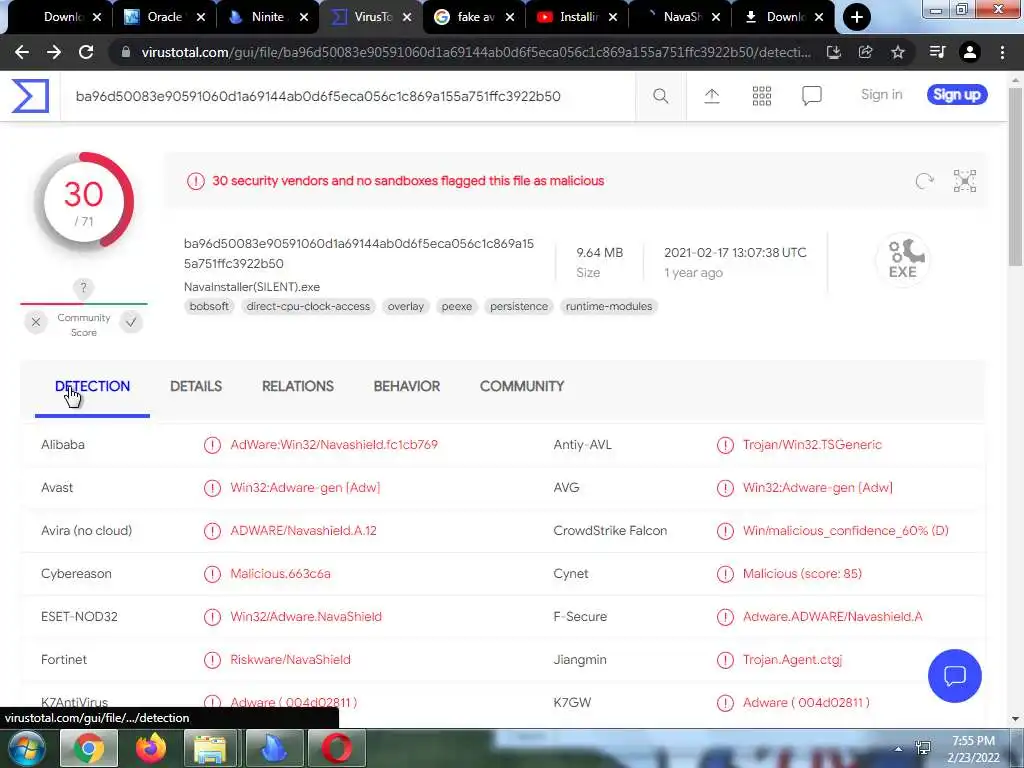Switch to the Ninite browser tab
The image size is (1024, 768).
click(x=266, y=17)
